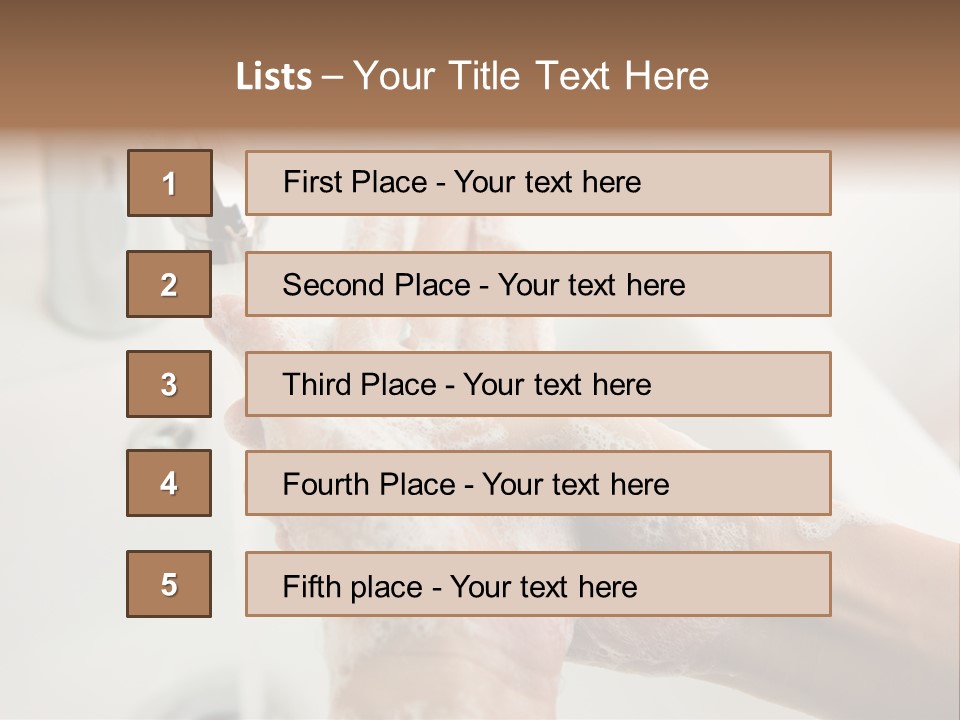
Task: Click the words "Second Place" in the second bar
Action: coord(377,285)
